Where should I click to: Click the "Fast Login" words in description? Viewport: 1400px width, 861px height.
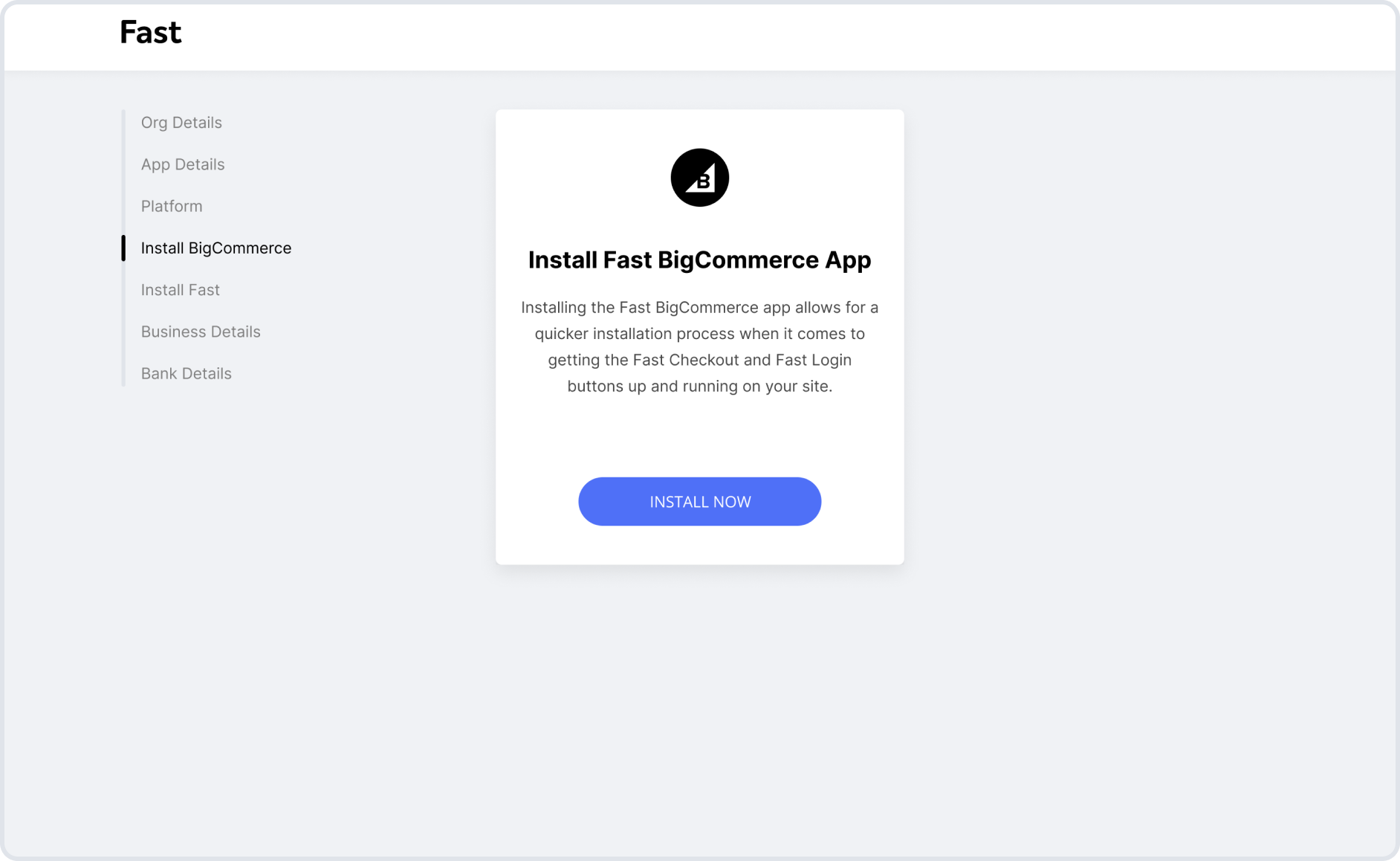pos(813,360)
